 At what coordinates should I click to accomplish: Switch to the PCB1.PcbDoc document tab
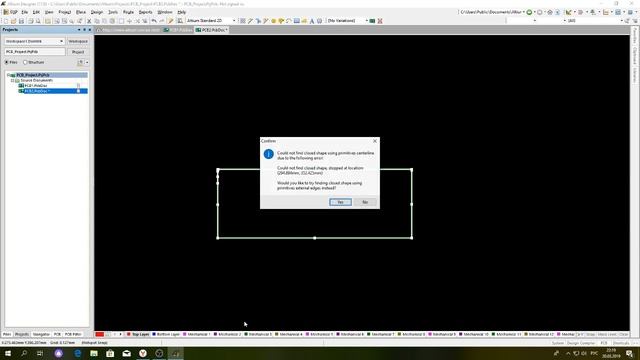pos(178,30)
